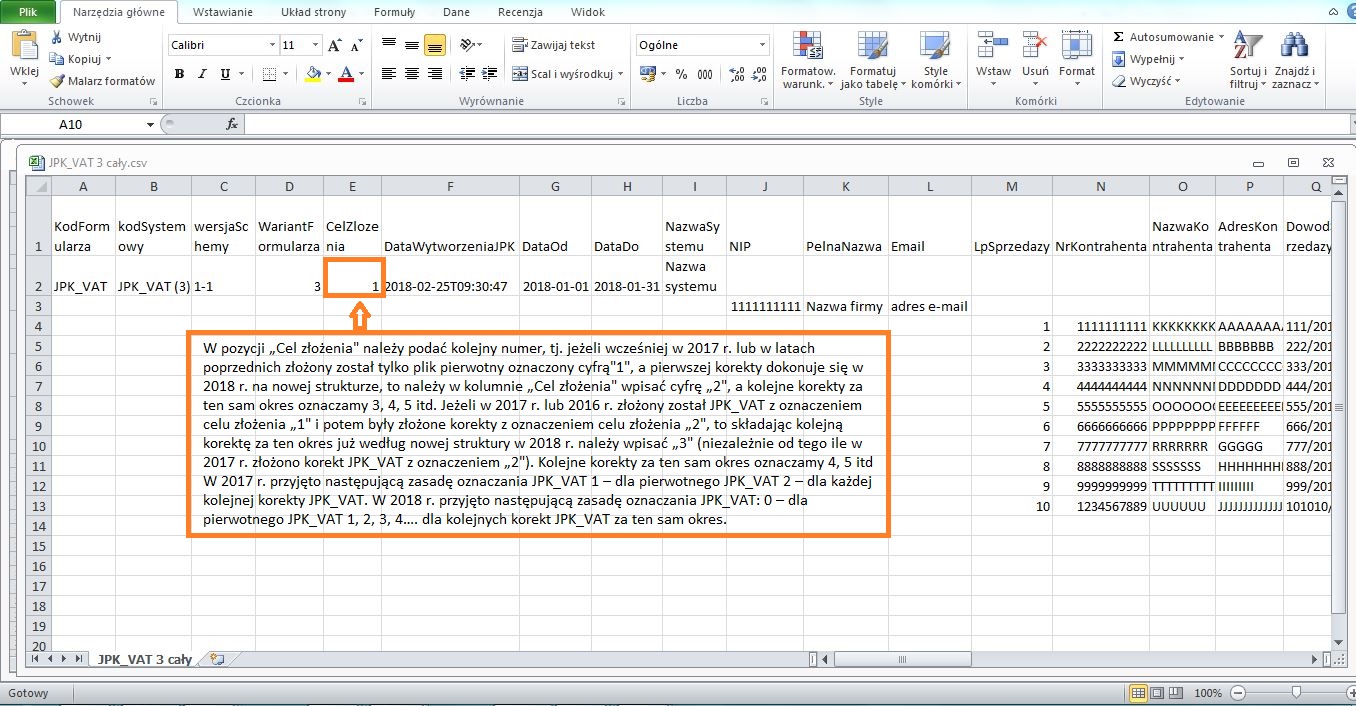Screen dimensions: 1356x706
Task: Center cell text horizontally
Action: (x=411, y=74)
